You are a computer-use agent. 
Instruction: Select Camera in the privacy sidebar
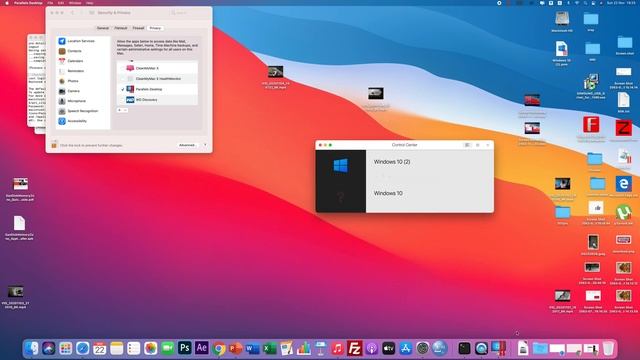(x=82, y=91)
